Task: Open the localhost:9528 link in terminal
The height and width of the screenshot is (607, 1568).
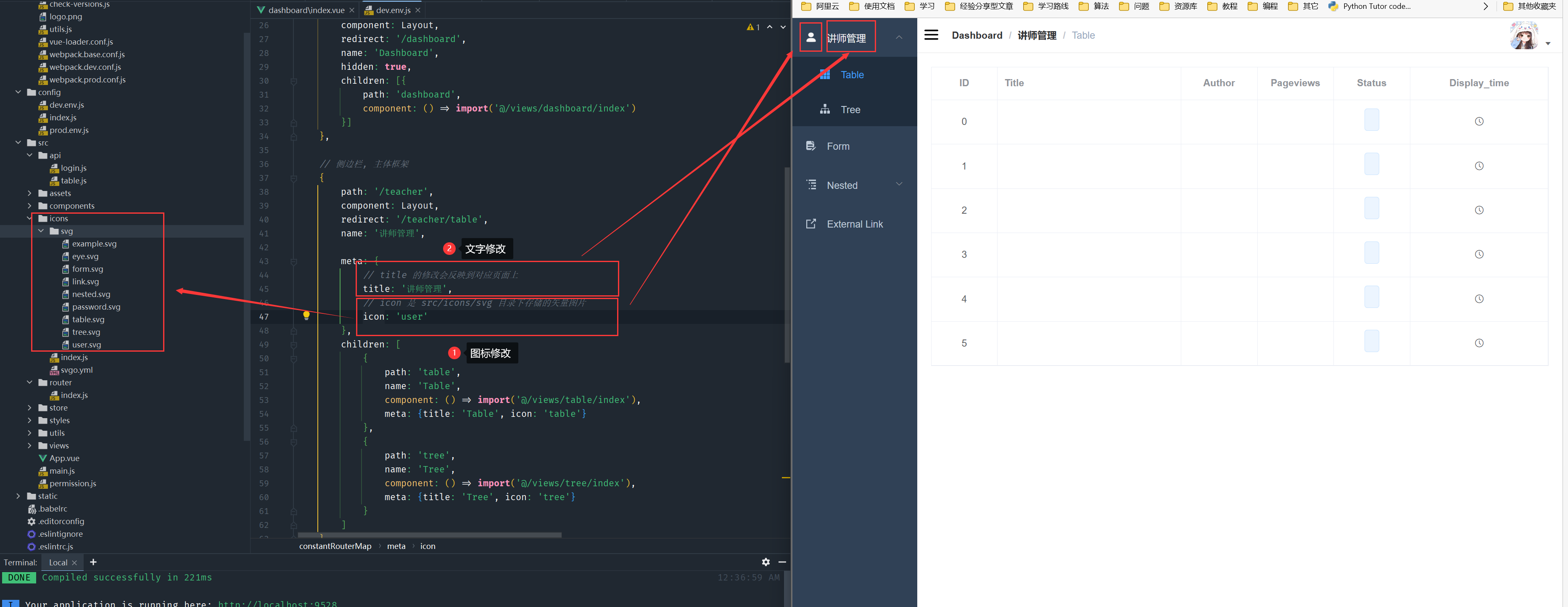Action: point(277,603)
